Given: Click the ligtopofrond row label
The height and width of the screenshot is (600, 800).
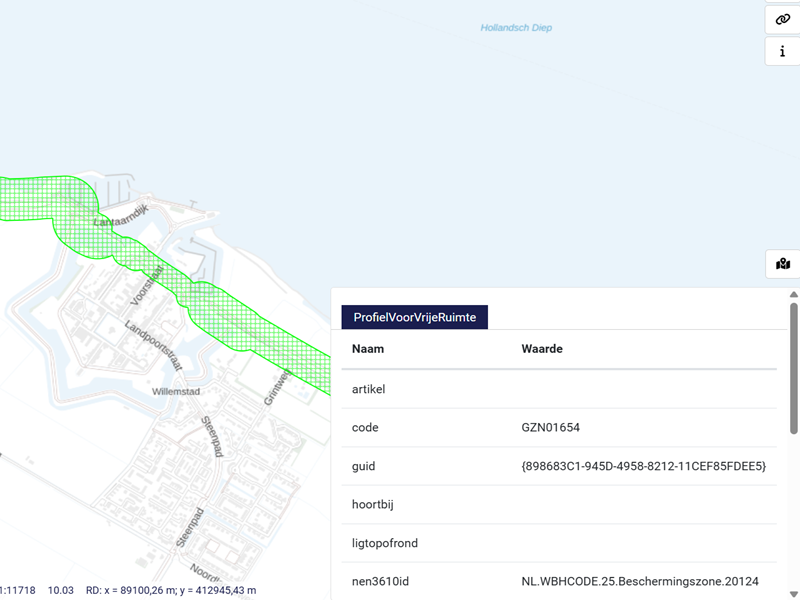Looking at the screenshot, I should click(384, 543).
